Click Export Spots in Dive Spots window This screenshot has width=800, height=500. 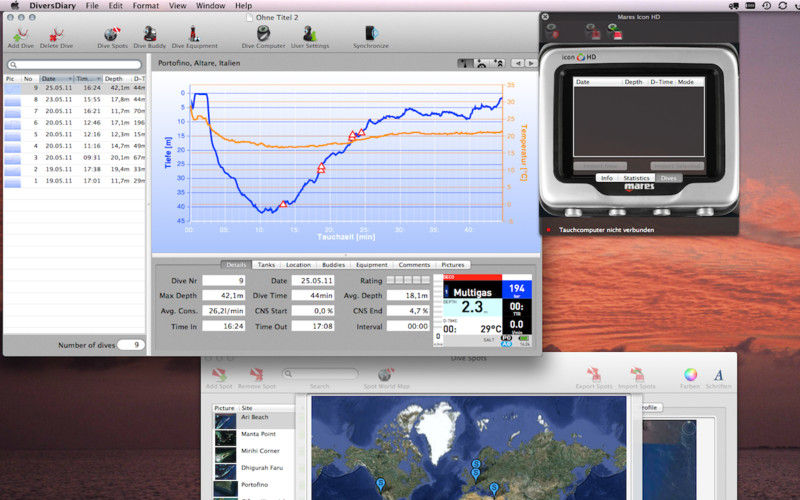click(x=593, y=379)
